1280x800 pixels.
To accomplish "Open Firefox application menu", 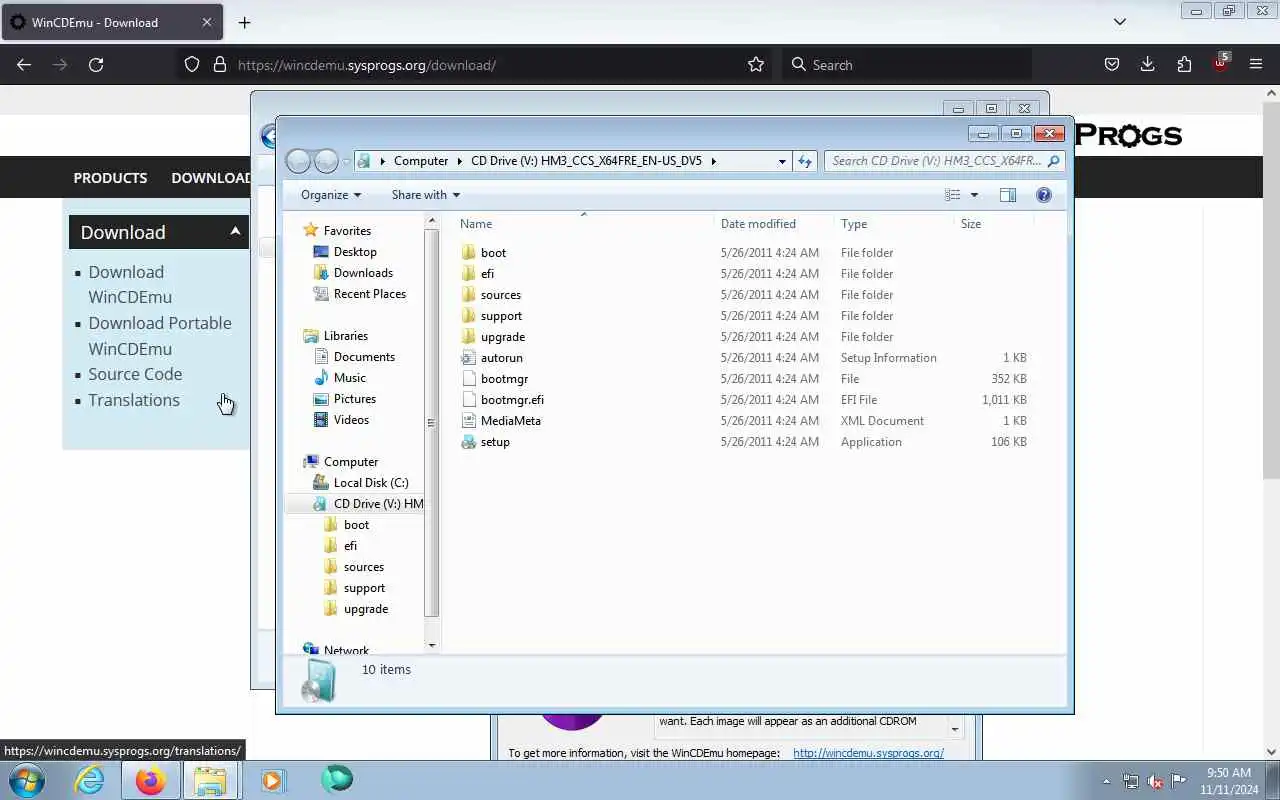I will pos(1256,65).
